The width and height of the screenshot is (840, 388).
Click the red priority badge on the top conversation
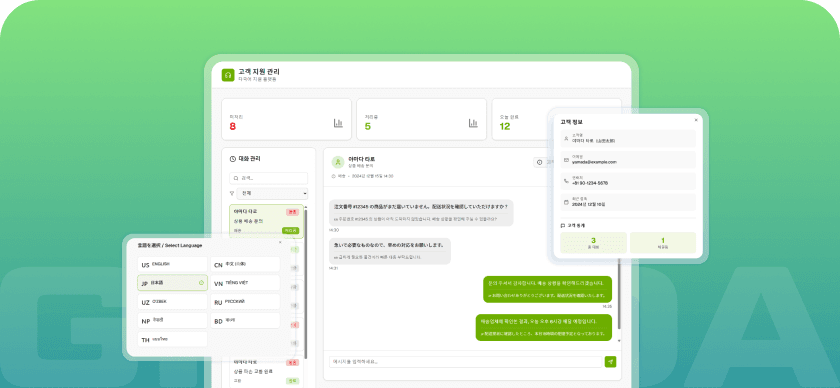tap(292, 212)
